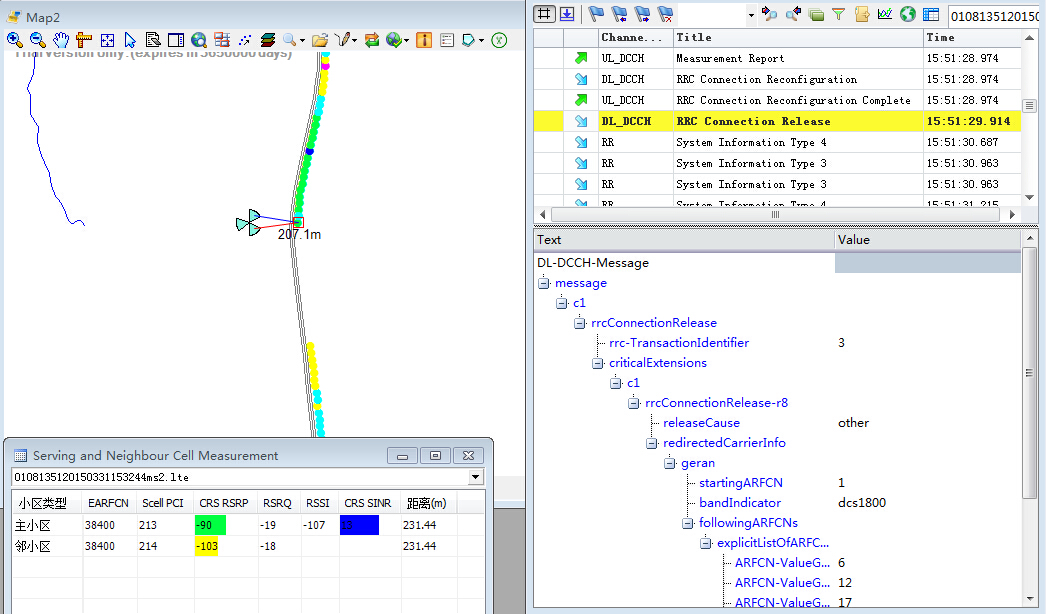This screenshot has width=1046, height=614.
Task: Open the document edit icon in map toolbar
Action: click(x=153, y=40)
